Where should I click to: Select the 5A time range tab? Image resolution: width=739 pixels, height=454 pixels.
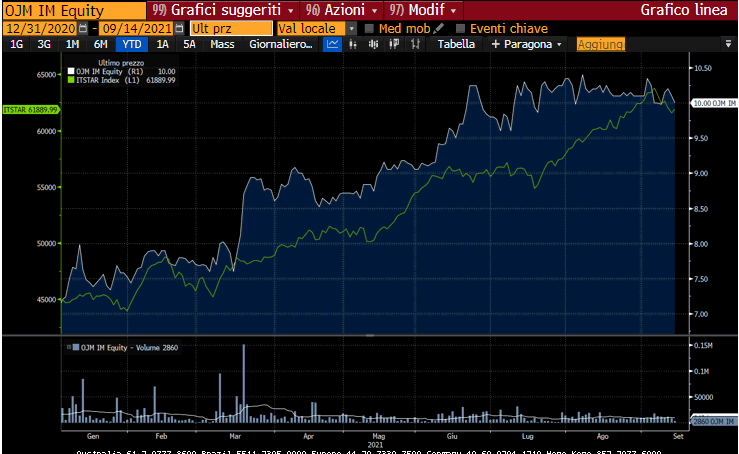click(189, 44)
